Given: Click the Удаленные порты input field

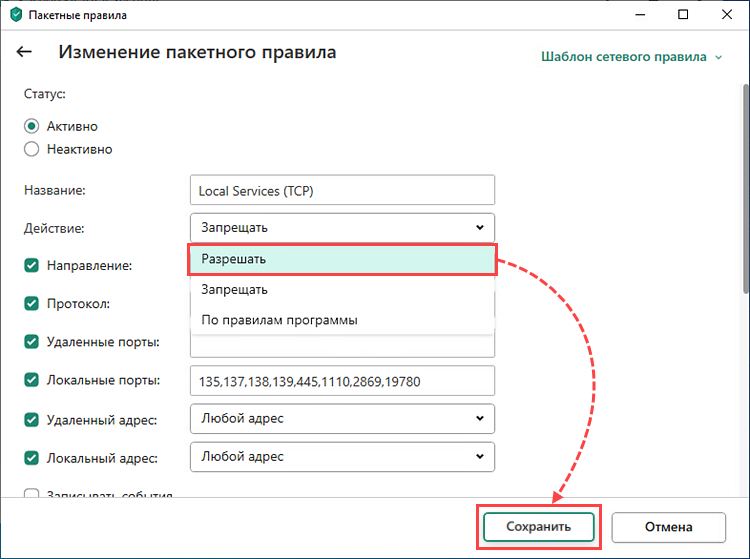Looking at the screenshot, I should (342, 346).
